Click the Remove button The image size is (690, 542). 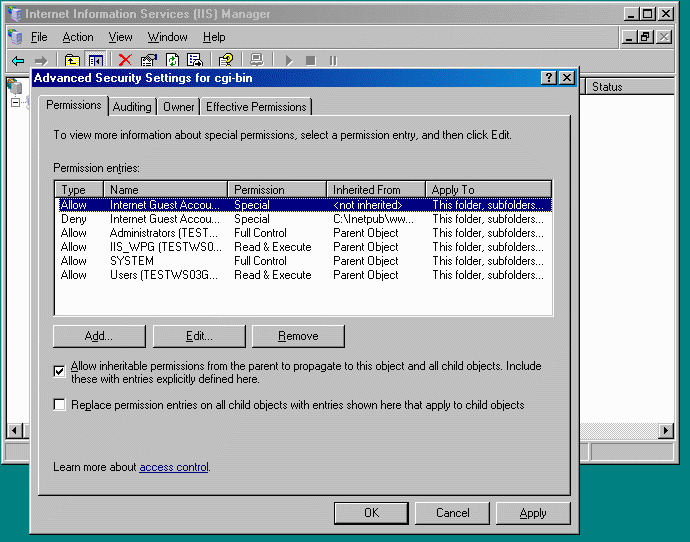click(298, 336)
